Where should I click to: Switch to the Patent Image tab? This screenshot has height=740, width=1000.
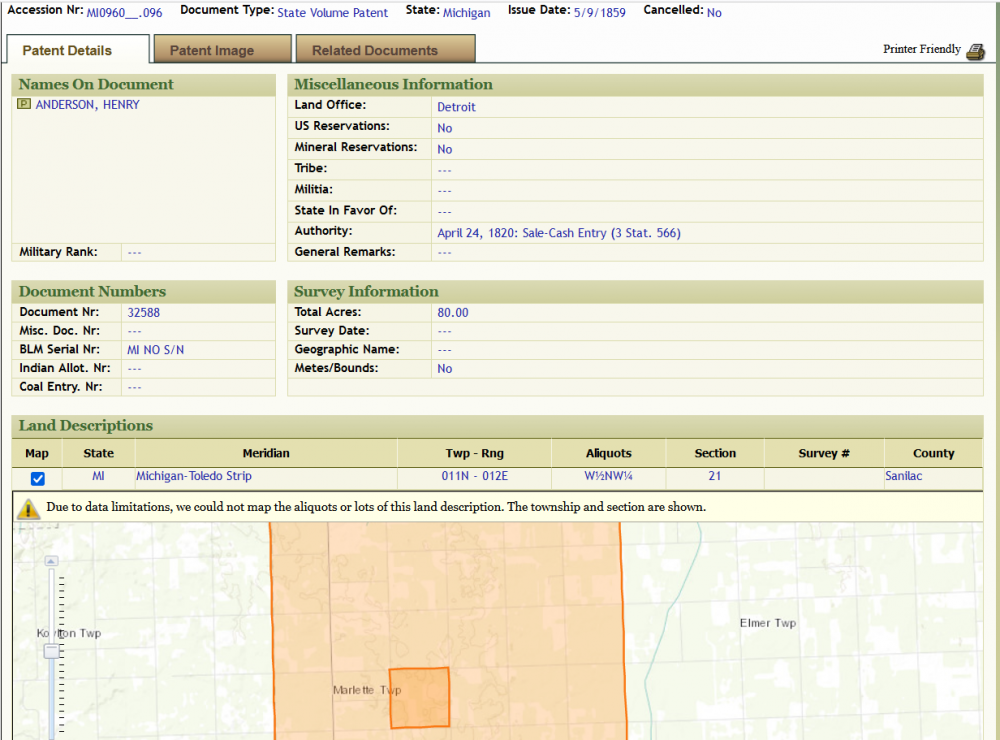click(211, 50)
